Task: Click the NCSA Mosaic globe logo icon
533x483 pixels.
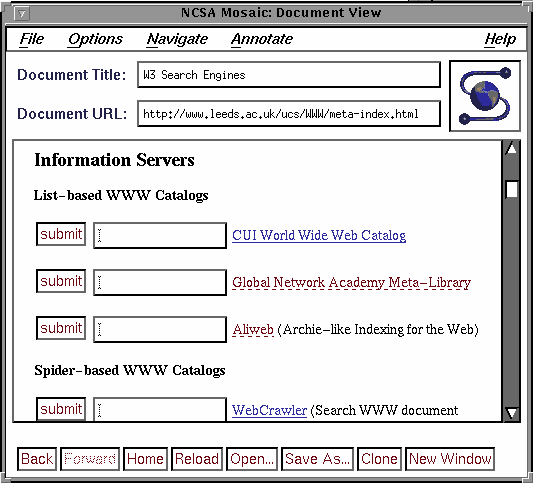Action: coord(485,96)
